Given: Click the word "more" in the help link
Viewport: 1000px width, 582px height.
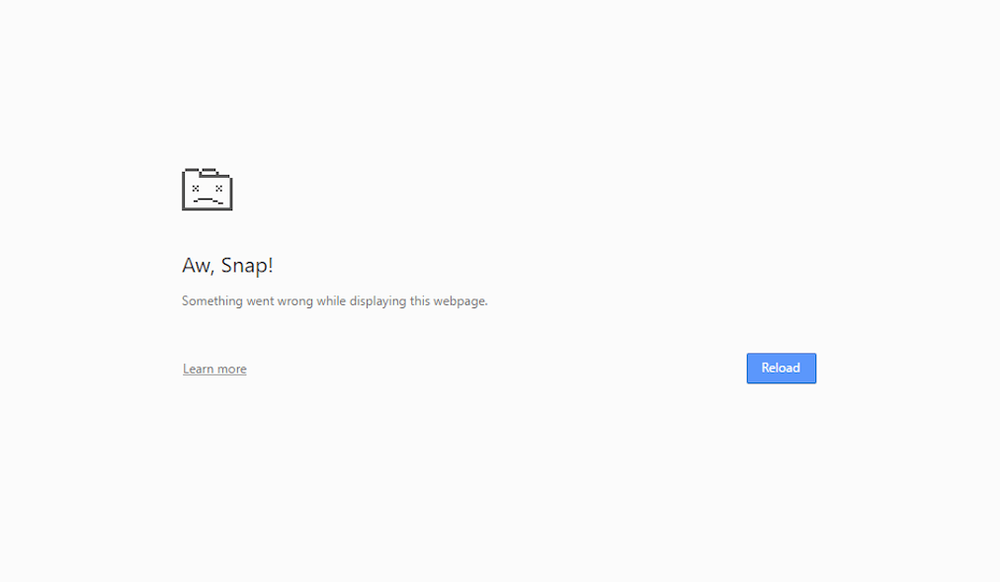Looking at the screenshot, I should (x=232, y=369).
